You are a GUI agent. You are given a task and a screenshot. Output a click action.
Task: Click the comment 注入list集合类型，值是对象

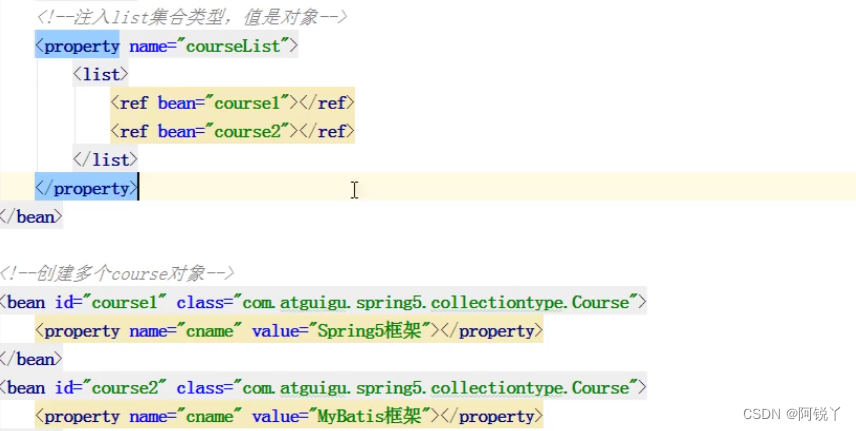[x=191, y=17]
